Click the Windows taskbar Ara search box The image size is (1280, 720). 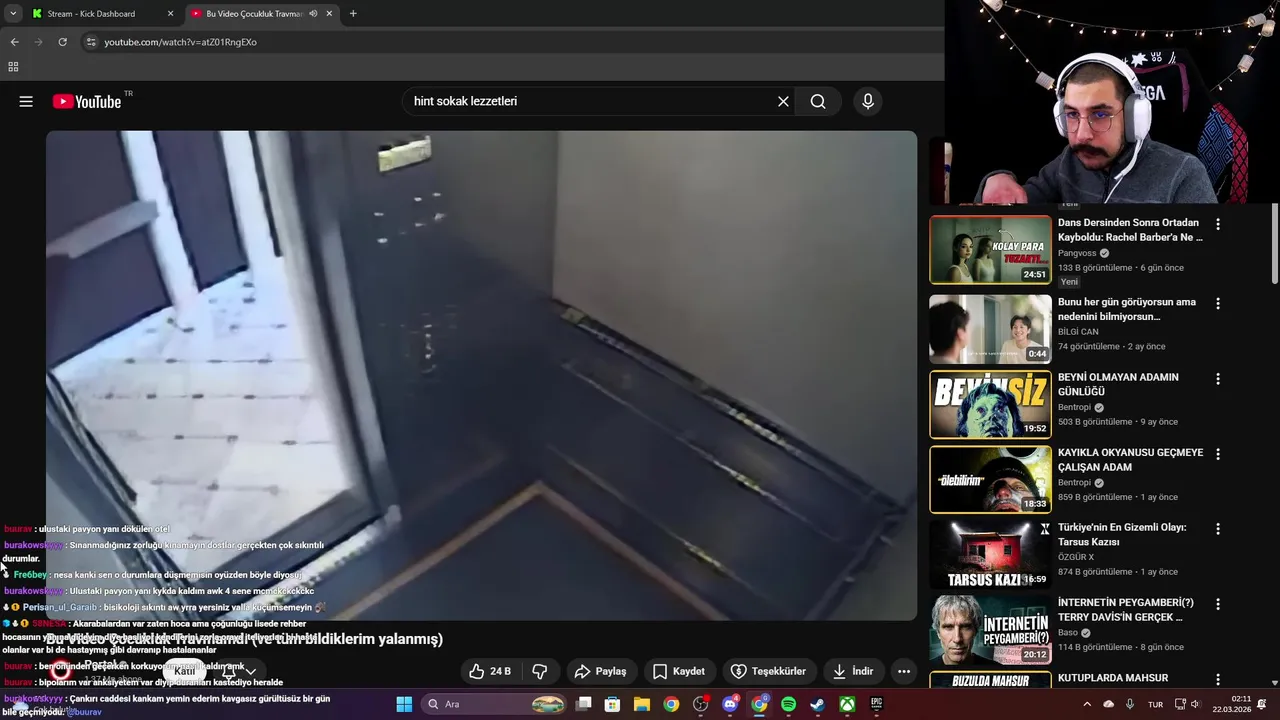tap(495, 704)
